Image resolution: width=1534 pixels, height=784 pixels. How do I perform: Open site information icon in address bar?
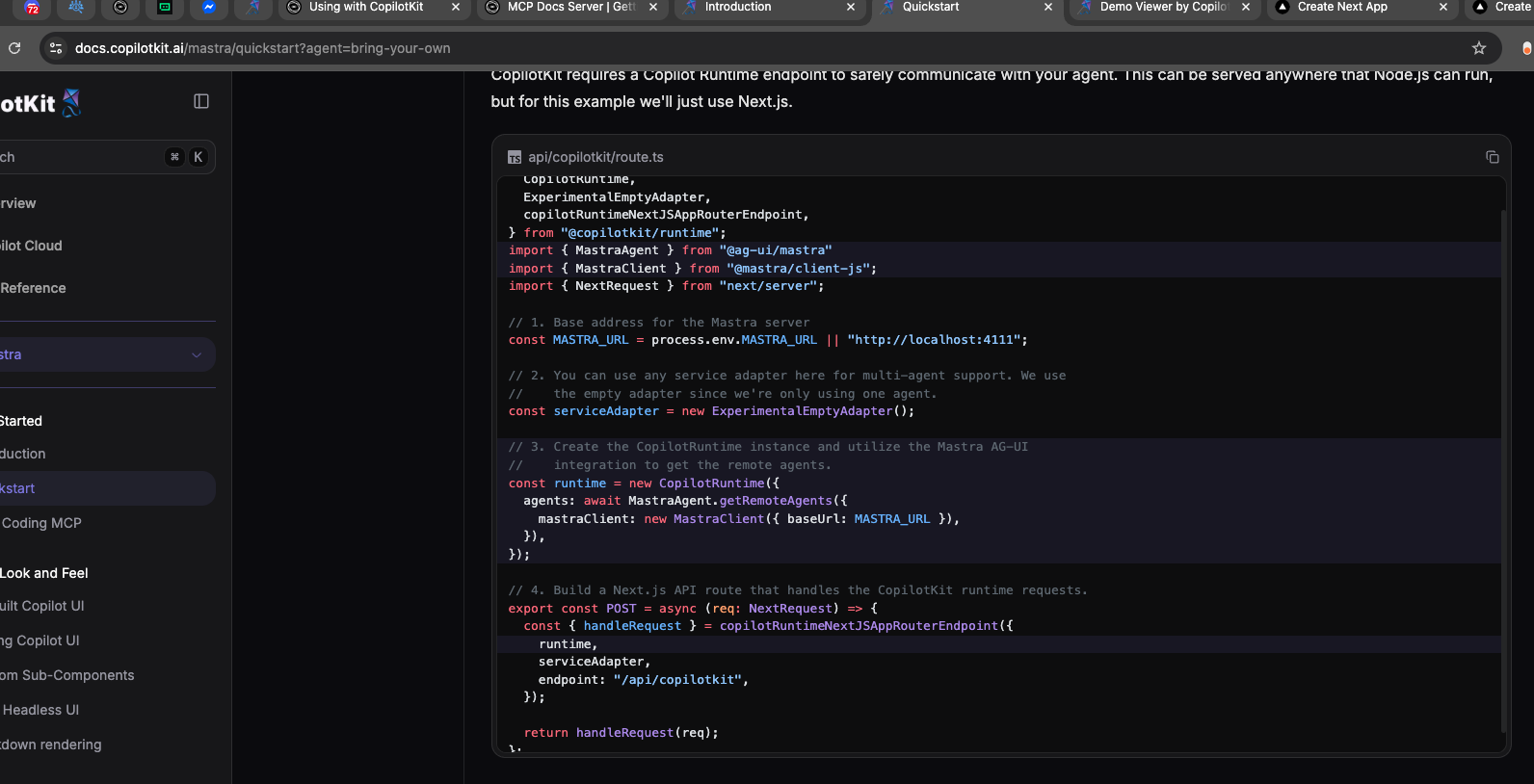pyautogui.click(x=56, y=48)
